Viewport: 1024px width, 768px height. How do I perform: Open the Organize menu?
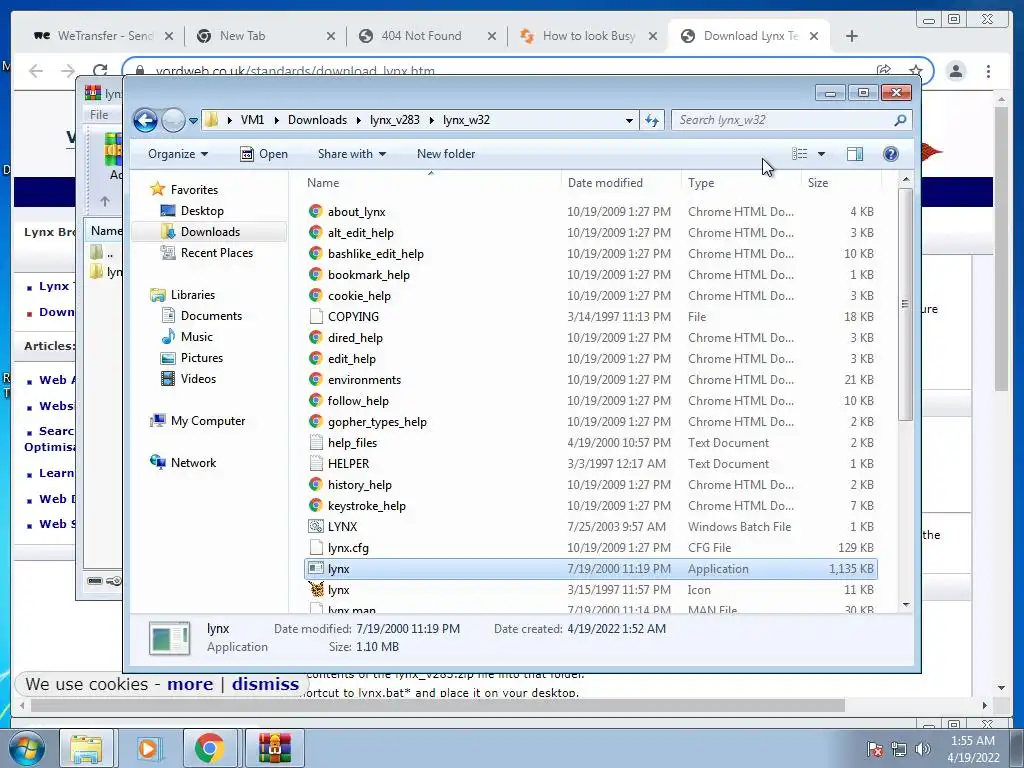178,154
